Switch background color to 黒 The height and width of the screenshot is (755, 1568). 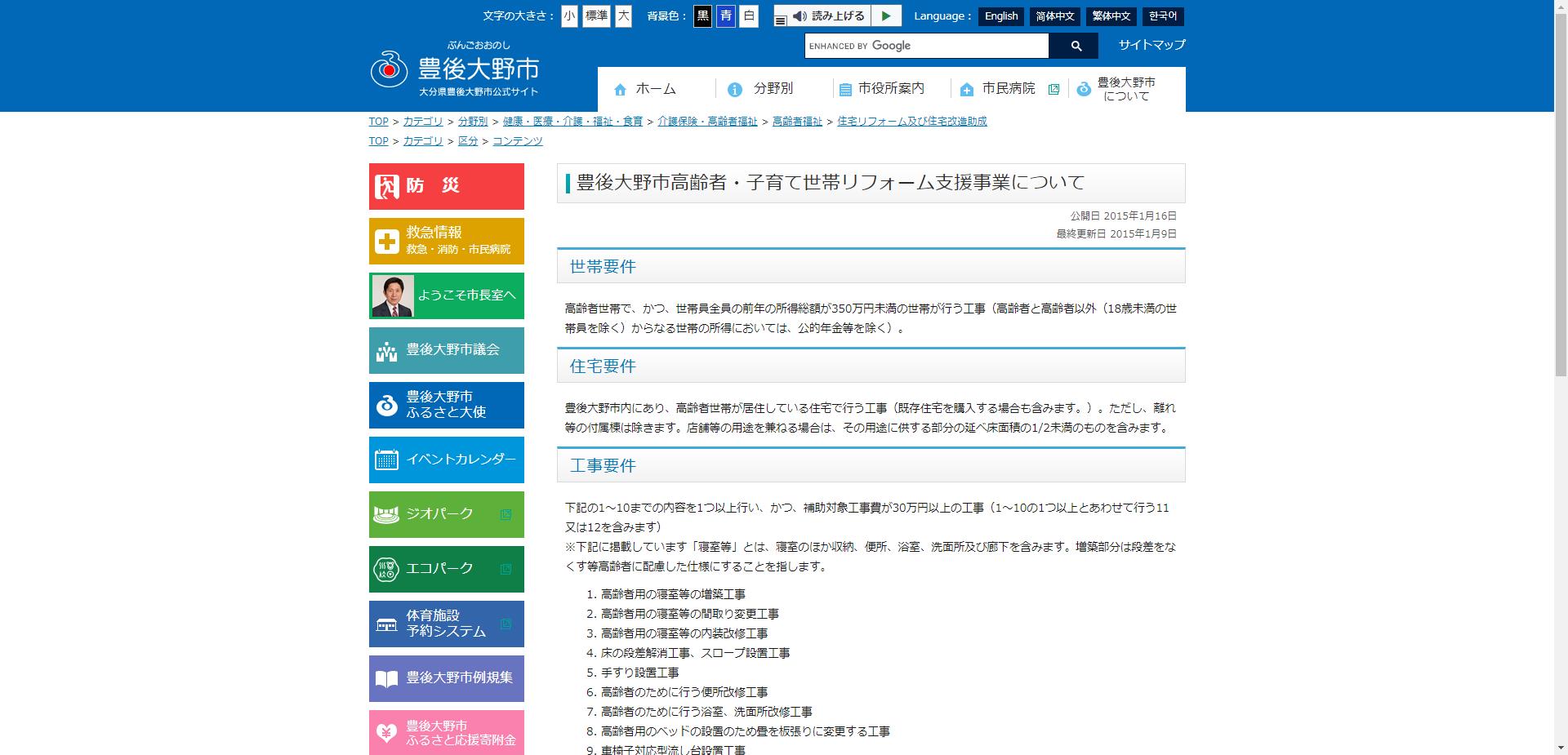click(x=702, y=16)
